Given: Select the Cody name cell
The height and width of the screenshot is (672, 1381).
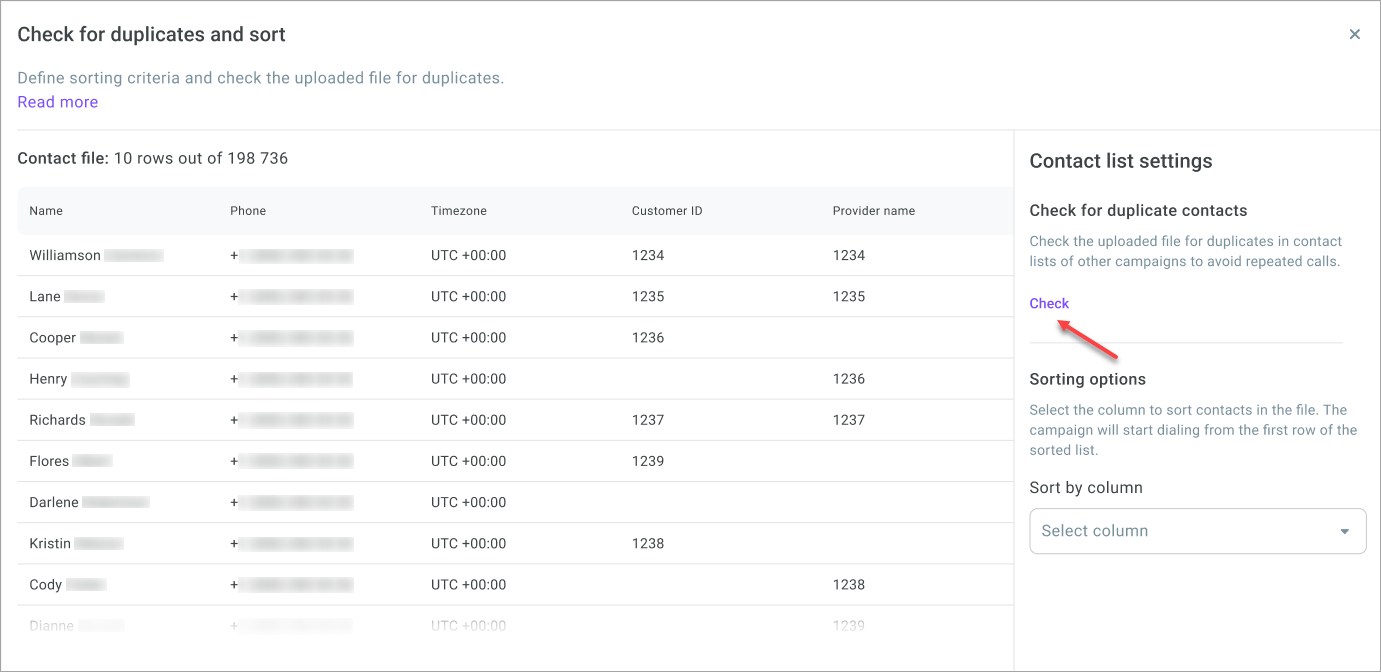Looking at the screenshot, I should tap(67, 585).
